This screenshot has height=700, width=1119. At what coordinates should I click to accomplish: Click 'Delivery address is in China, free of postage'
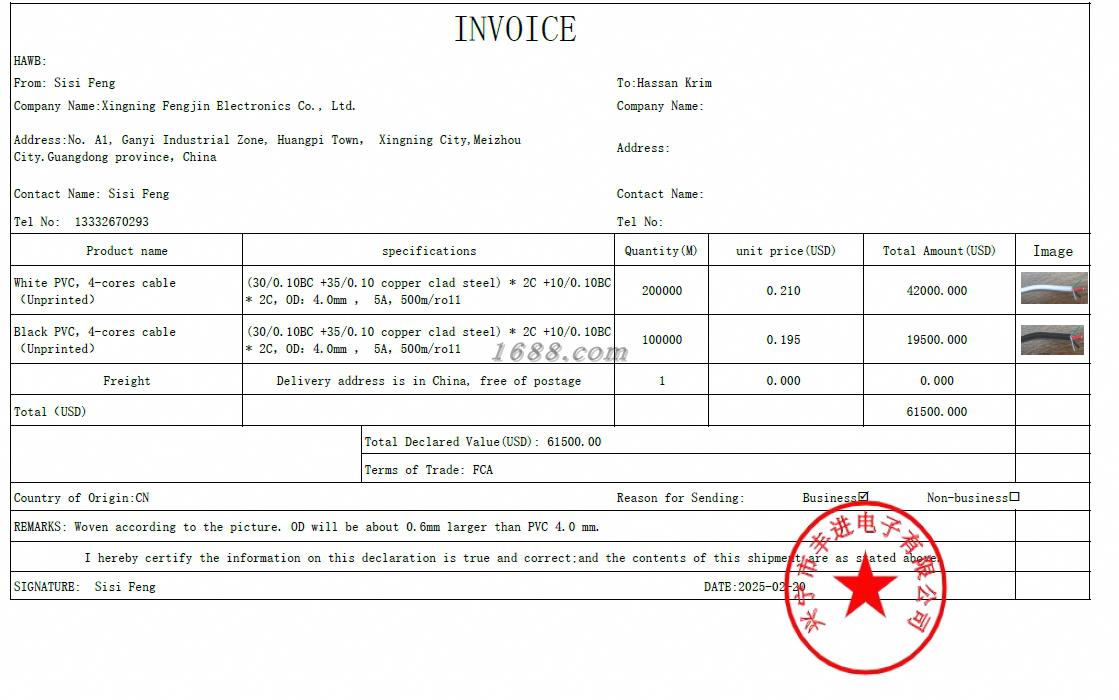click(x=429, y=381)
